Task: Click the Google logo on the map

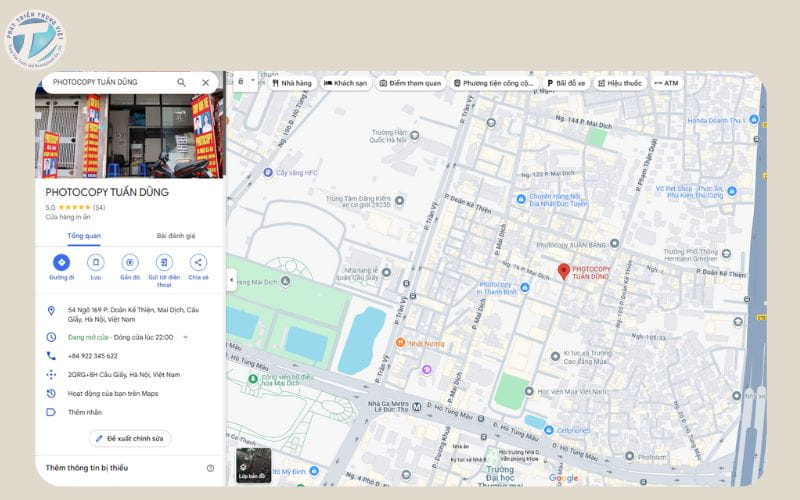Action: pyautogui.click(x=563, y=478)
